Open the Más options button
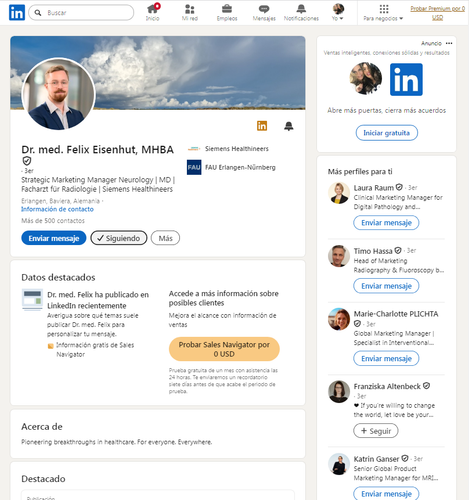Image resolution: width=469 pixels, height=500 pixels. coord(165,238)
